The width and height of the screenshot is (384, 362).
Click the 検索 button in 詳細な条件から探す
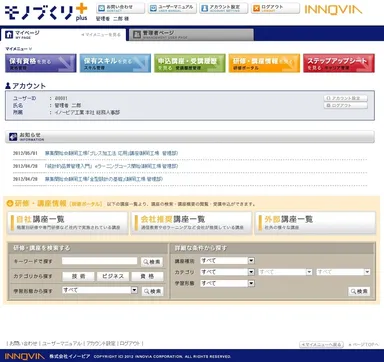click(x=359, y=291)
